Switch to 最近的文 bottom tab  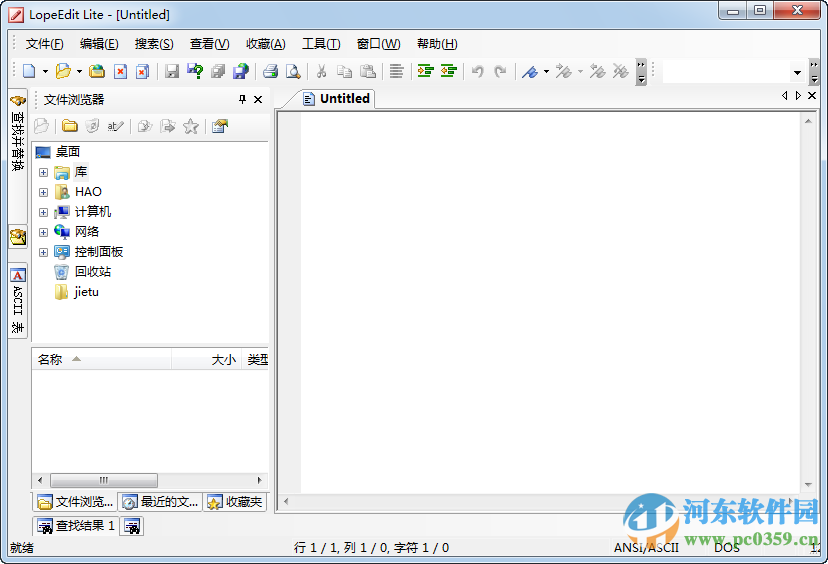pos(160,502)
